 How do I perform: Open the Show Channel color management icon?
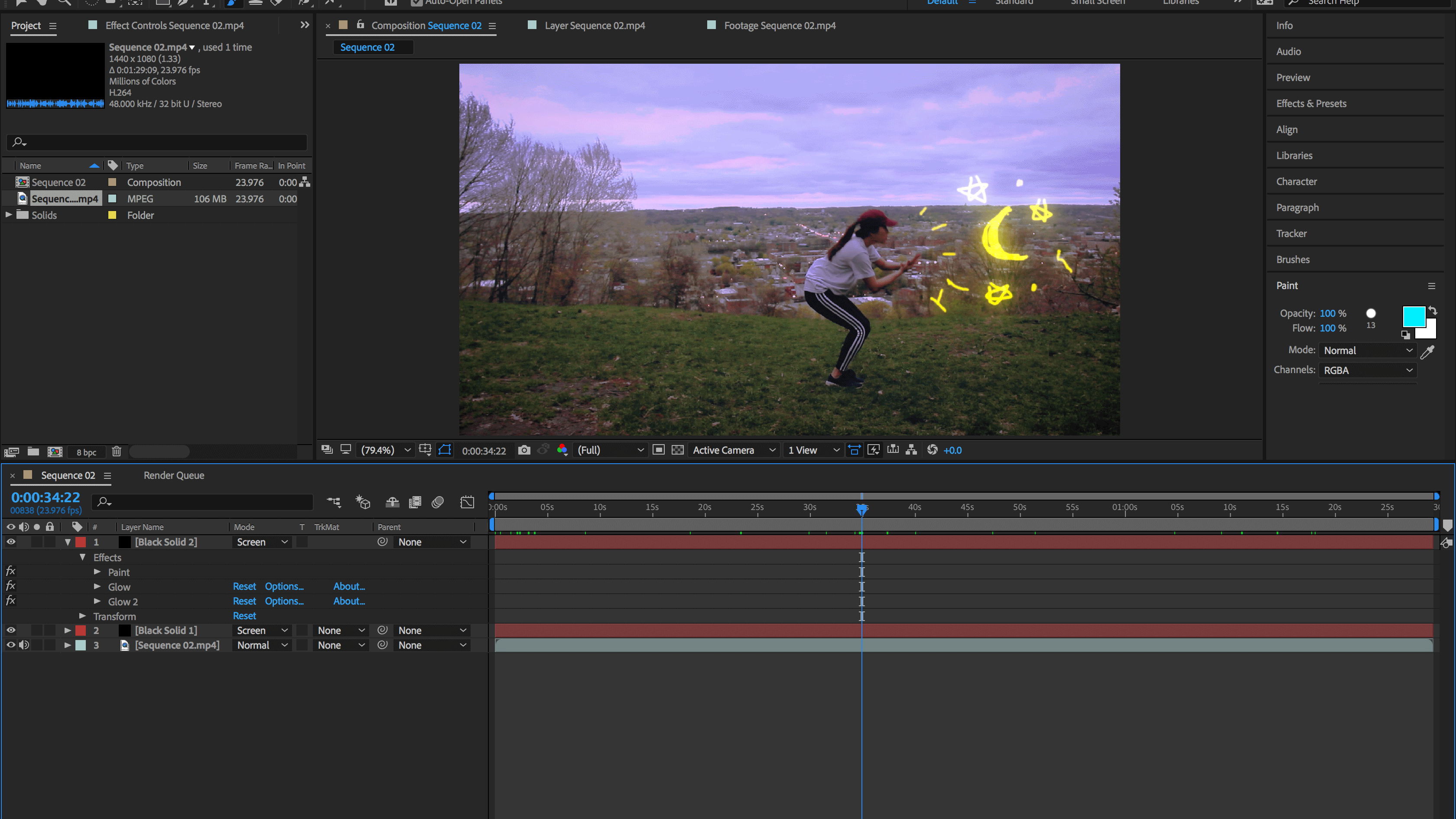(x=562, y=450)
